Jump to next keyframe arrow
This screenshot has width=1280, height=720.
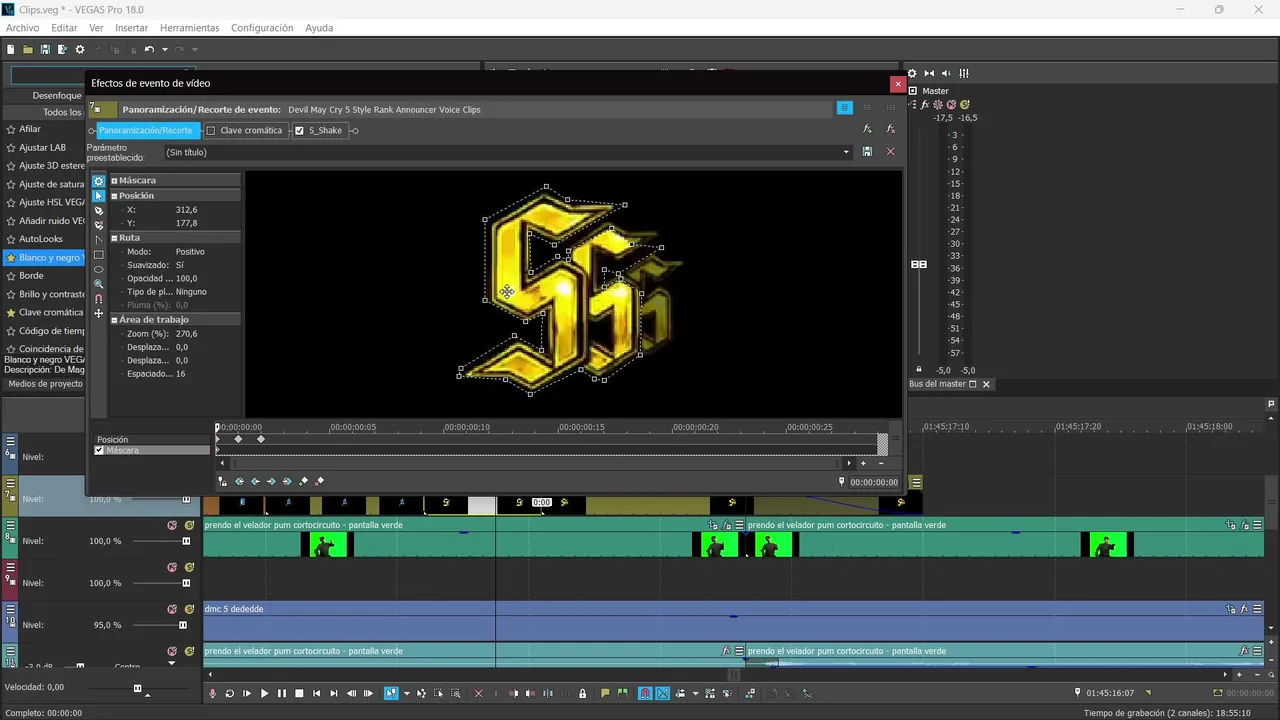pos(271,481)
